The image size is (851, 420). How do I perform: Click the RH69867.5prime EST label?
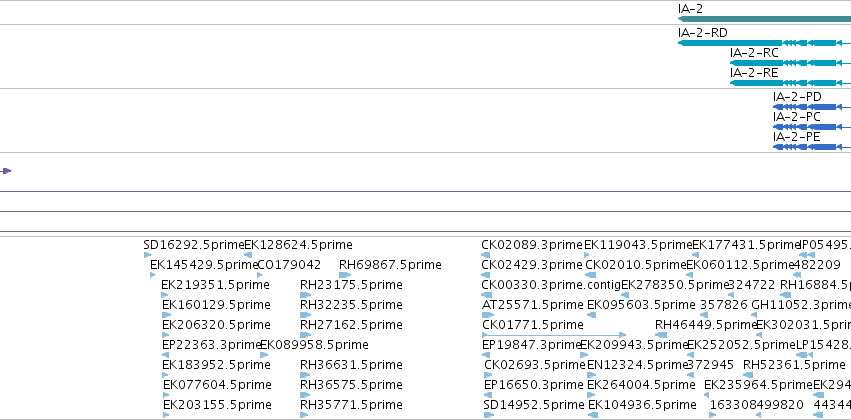(390, 265)
